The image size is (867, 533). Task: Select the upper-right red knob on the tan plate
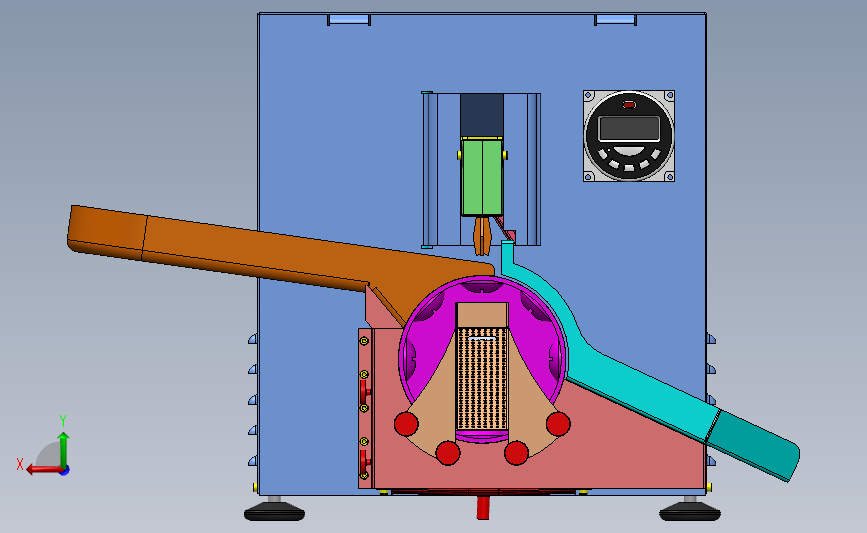click(558, 424)
